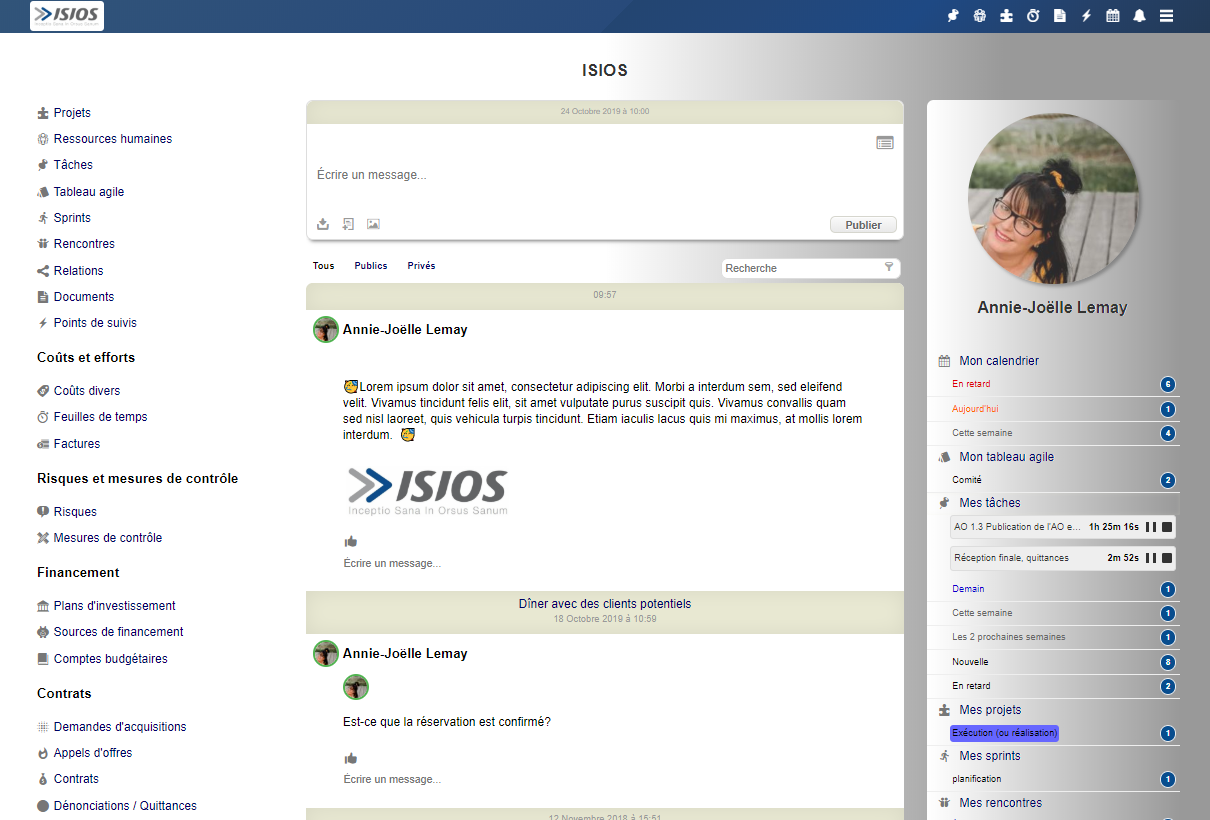
Task: Stop the Réception finale task timer
Action: click(1167, 558)
